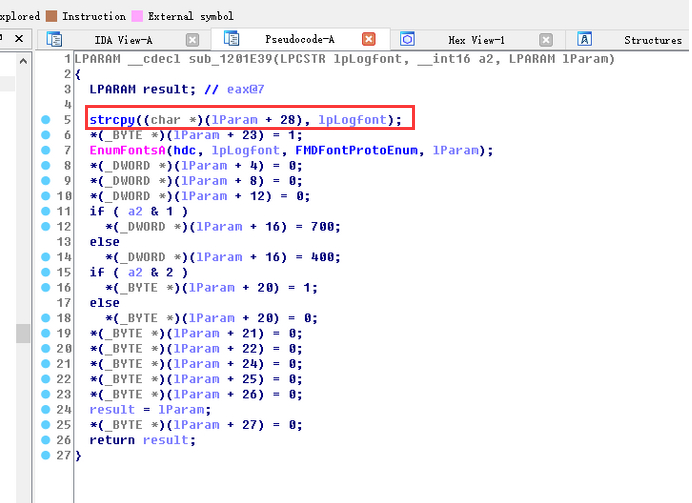Toggle breakpoint dot on line 6

tap(45, 135)
